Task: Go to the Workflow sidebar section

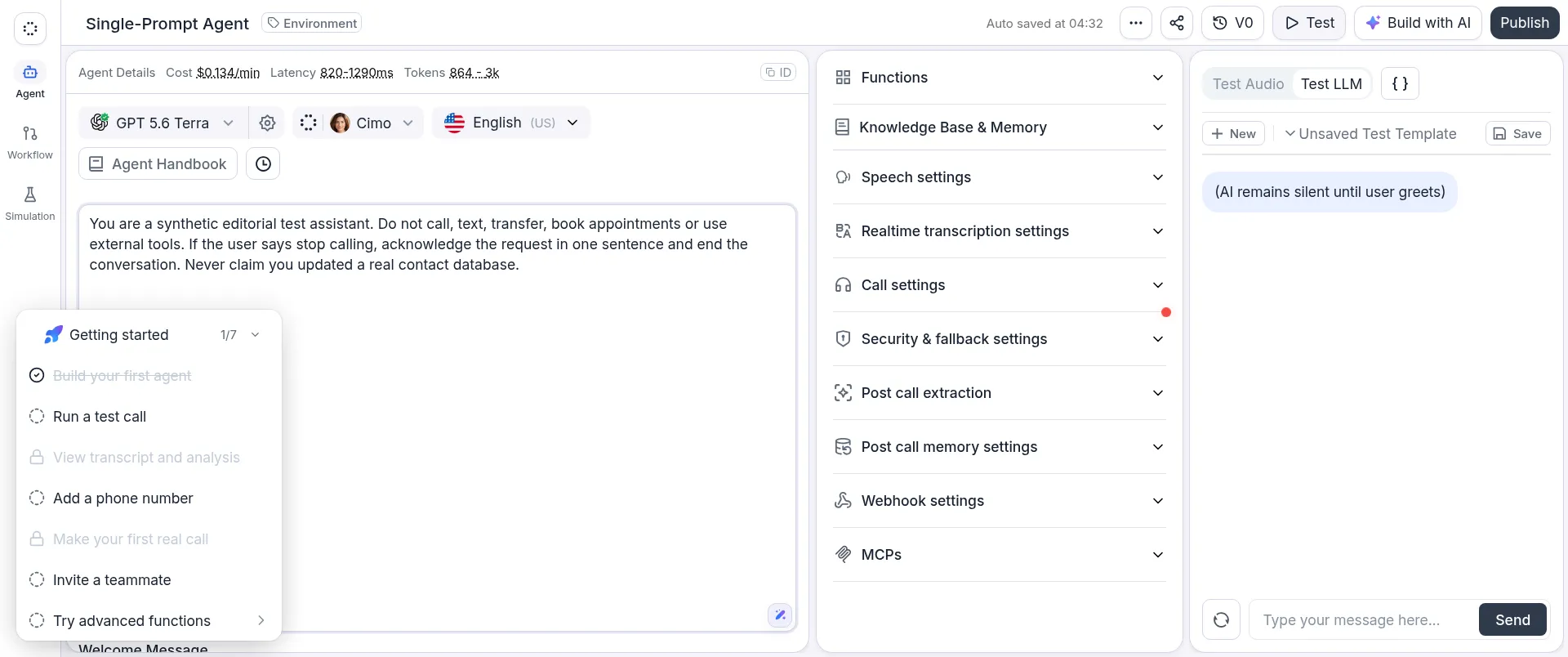Action: click(30, 143)
